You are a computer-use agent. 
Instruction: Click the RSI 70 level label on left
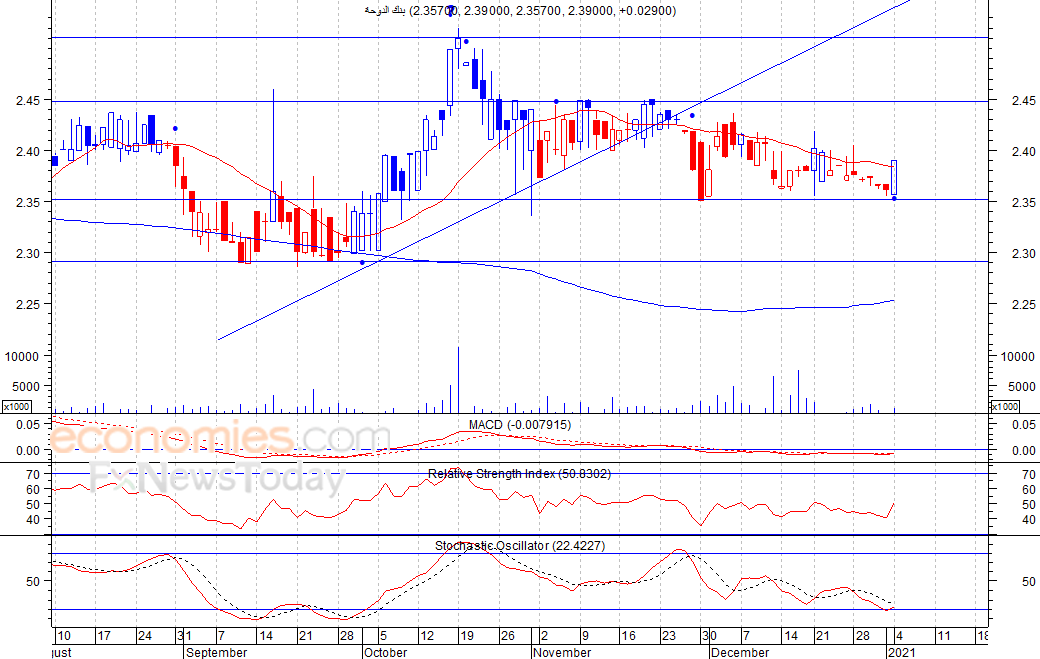[33, 475]
